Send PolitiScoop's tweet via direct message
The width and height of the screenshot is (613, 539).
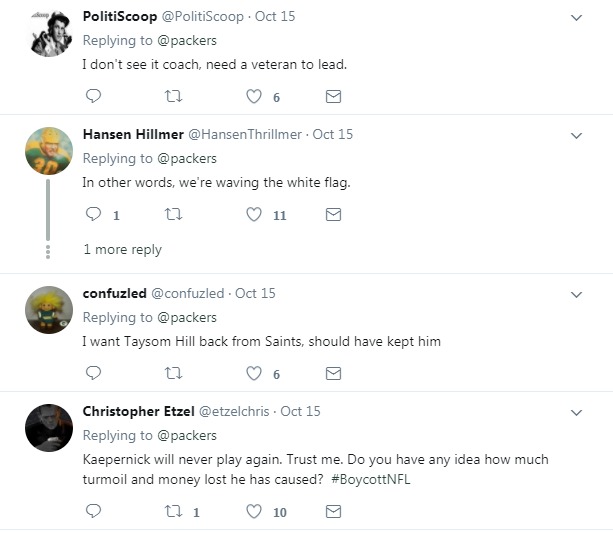334,96
